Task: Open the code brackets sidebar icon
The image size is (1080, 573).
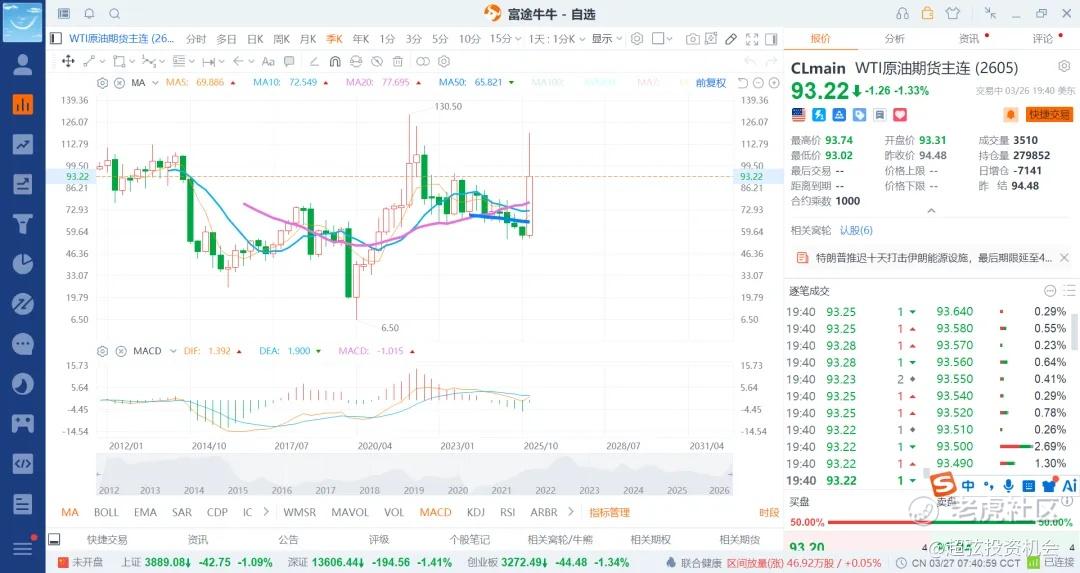Action: pyautogui.click(x=23, y=463)
